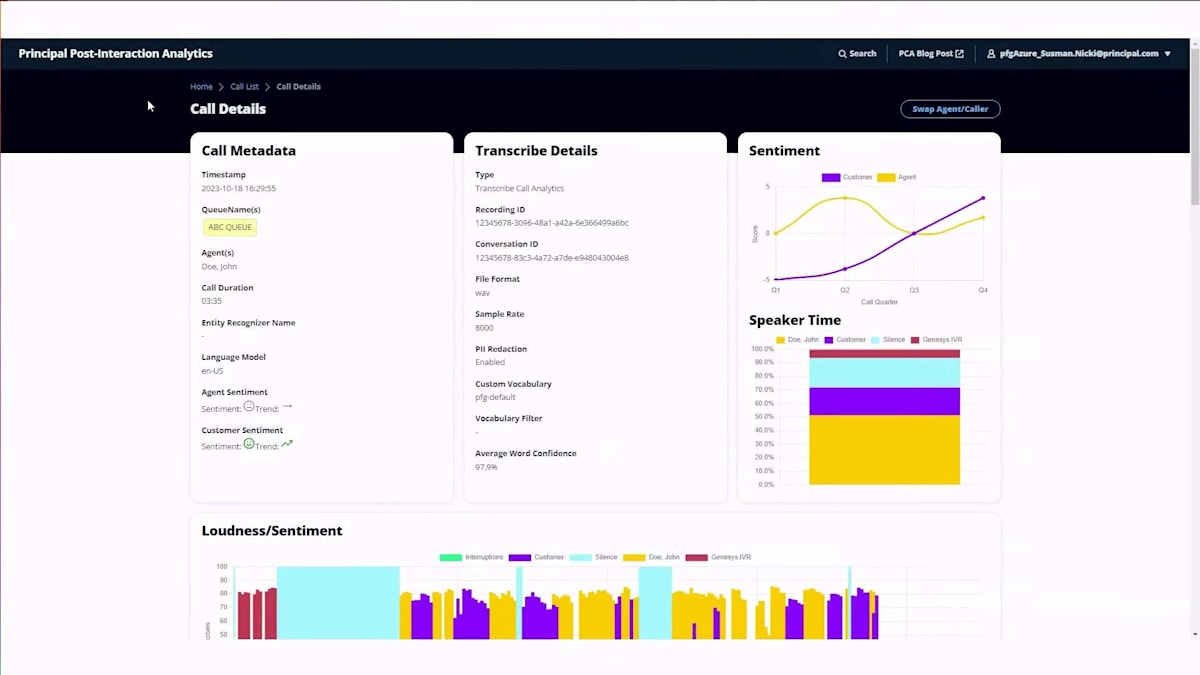Select the language model value en-US
1200x675 pixels.
pos(212,371)
